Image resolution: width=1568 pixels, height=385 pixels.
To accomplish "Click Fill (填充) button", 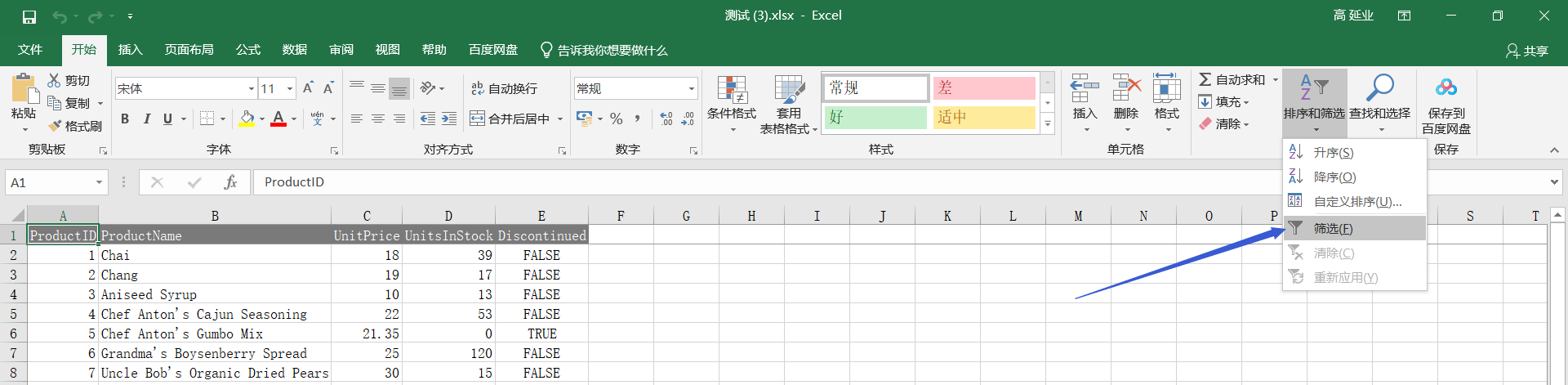I will pos(1223,102).
